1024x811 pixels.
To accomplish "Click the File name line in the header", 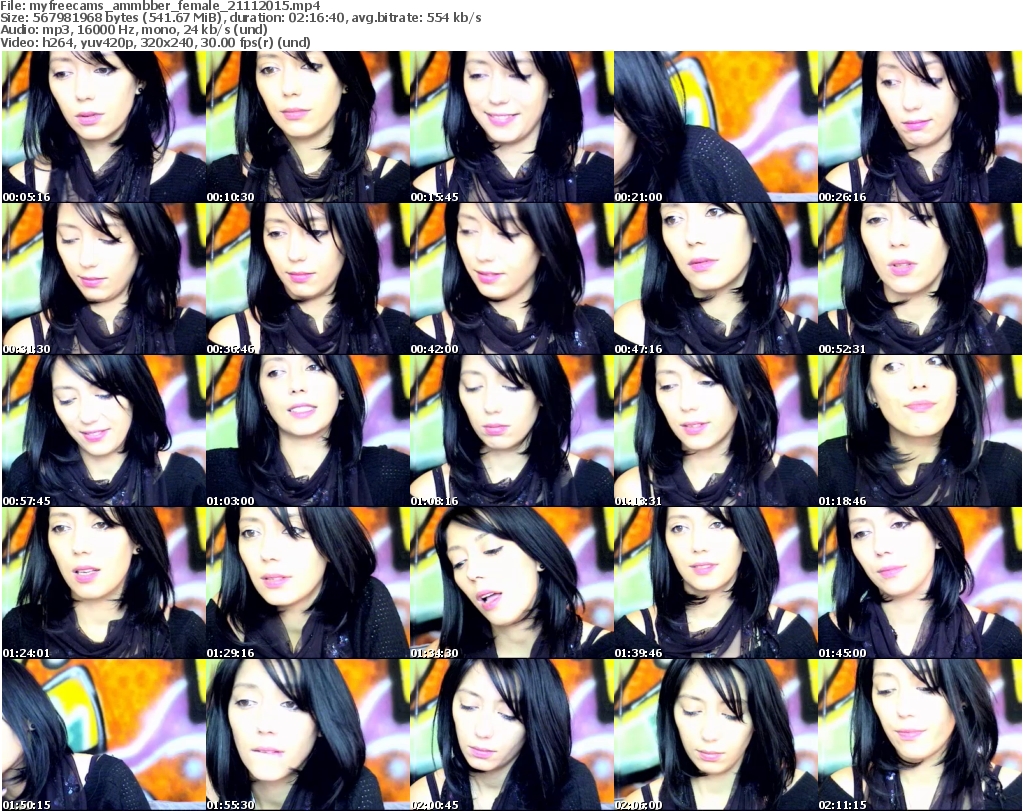I will 161,6.
